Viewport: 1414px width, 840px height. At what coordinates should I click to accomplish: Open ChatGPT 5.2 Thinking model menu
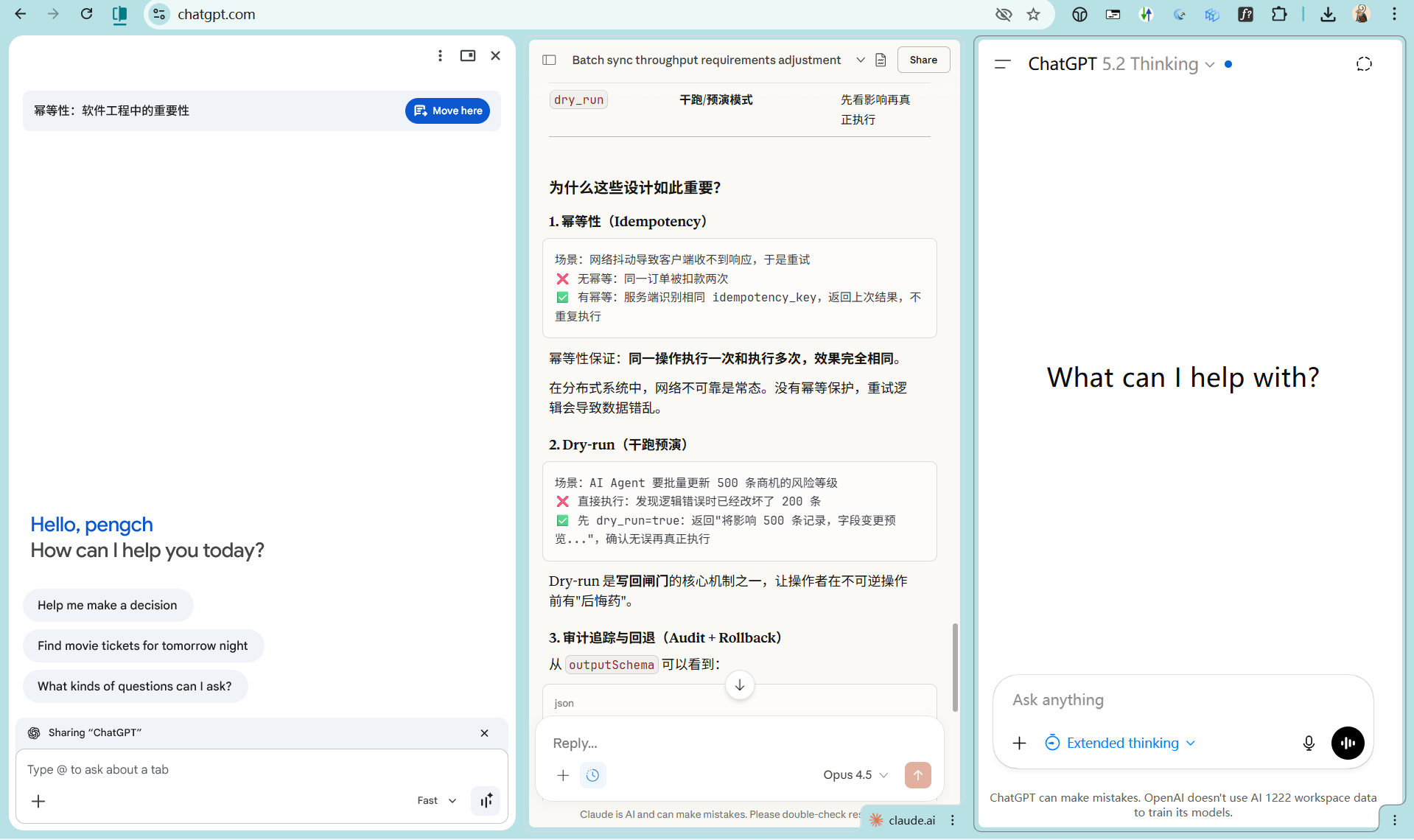(1121, 64)
